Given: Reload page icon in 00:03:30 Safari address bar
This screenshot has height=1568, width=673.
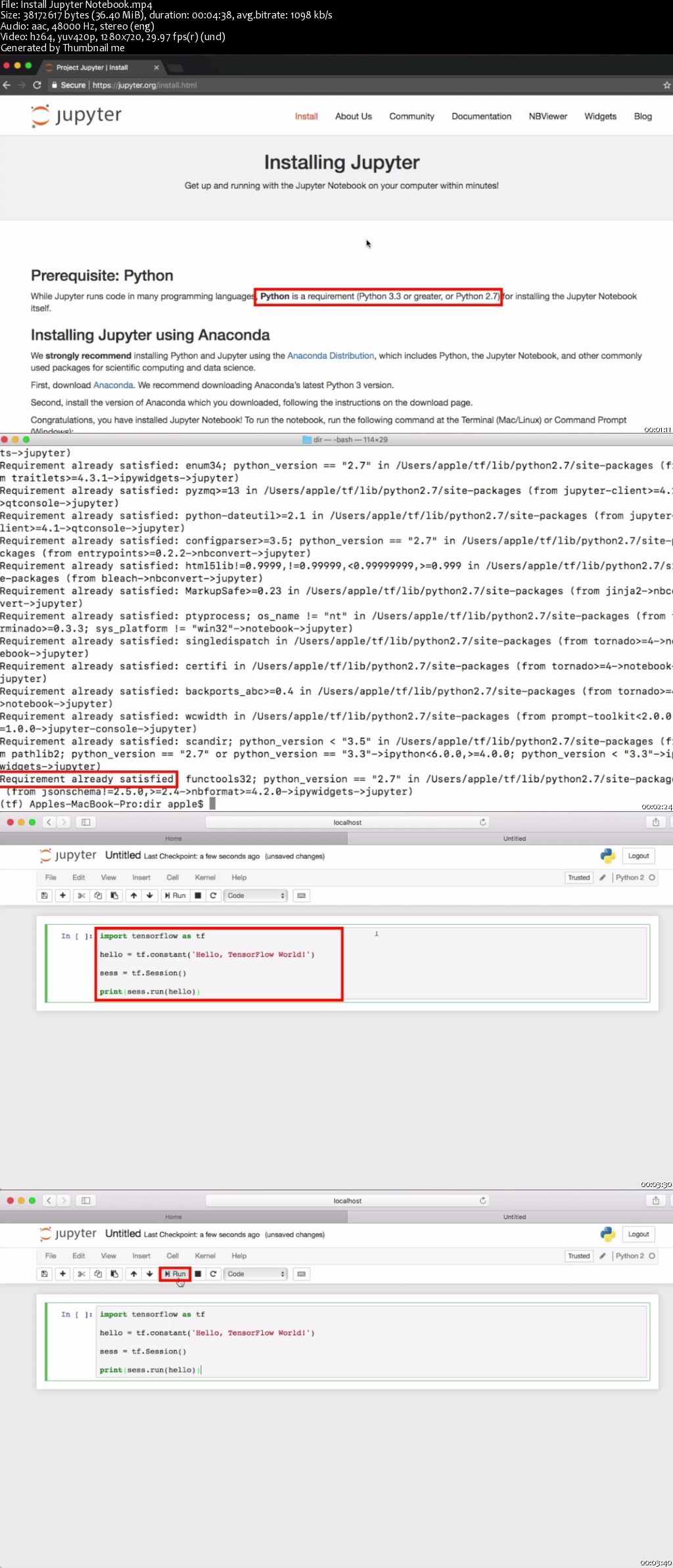Looking at the screenshot, I should click(x=483, y=822).
